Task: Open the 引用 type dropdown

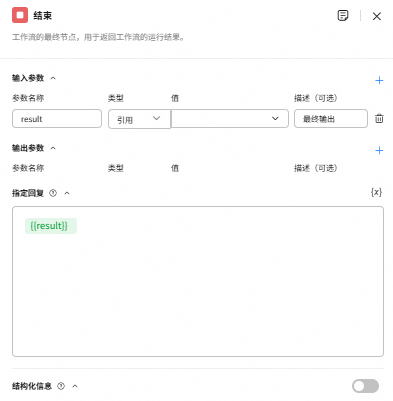Action: click(x=139, y=119)
